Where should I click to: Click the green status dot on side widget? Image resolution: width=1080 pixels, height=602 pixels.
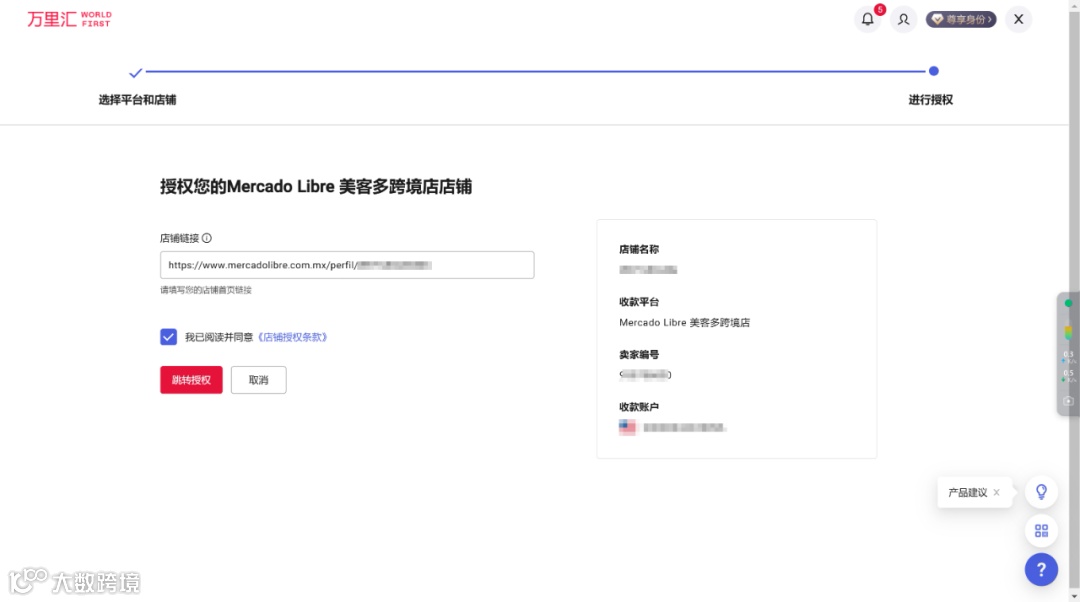[x=1068, y=303]
